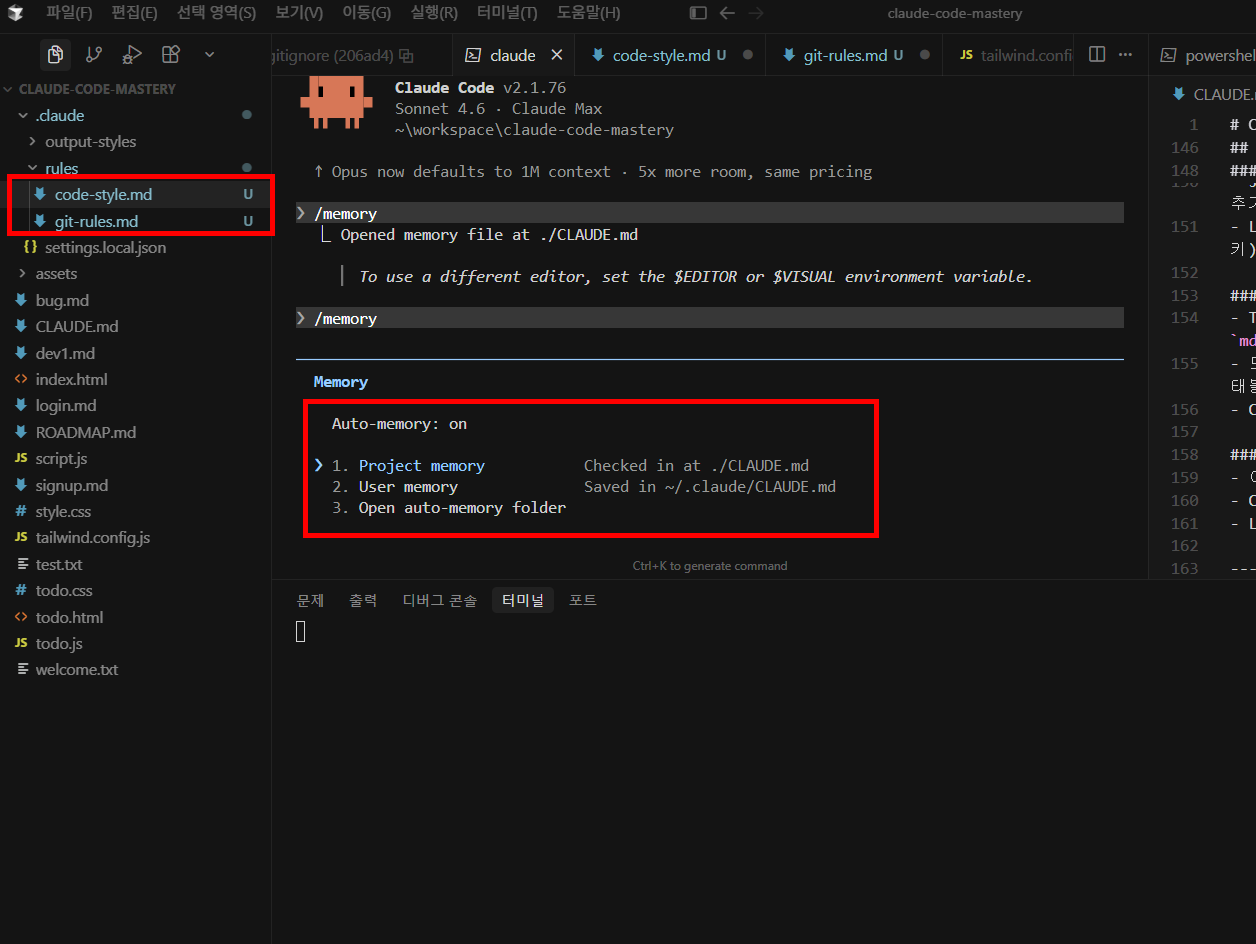Open editor more actions ellipsis
This screenshot has height=944, width=1256.
pos(1126,55)
